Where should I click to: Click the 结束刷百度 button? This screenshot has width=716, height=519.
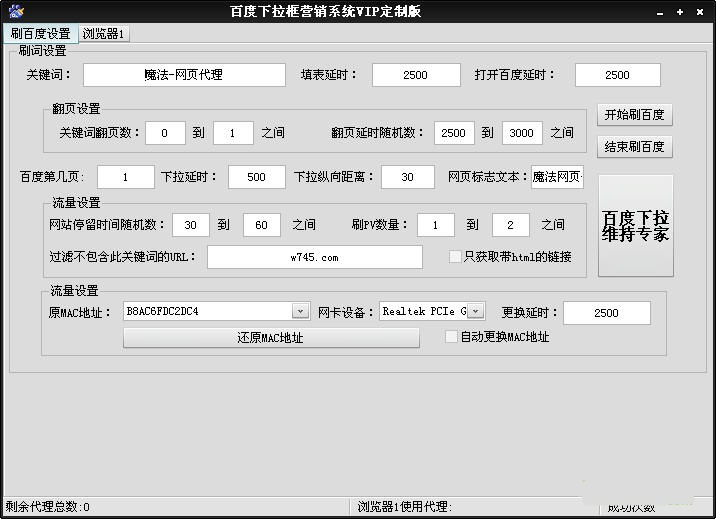pos(635,147)
